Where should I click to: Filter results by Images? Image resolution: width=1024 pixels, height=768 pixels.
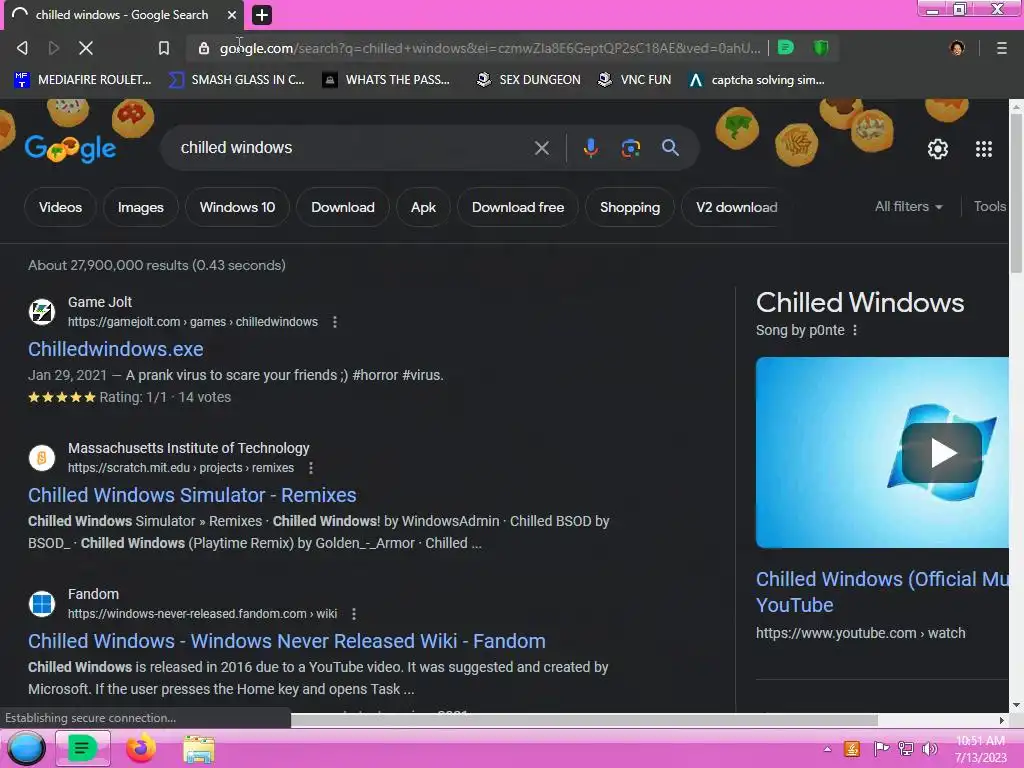click(x=140, y=207)
